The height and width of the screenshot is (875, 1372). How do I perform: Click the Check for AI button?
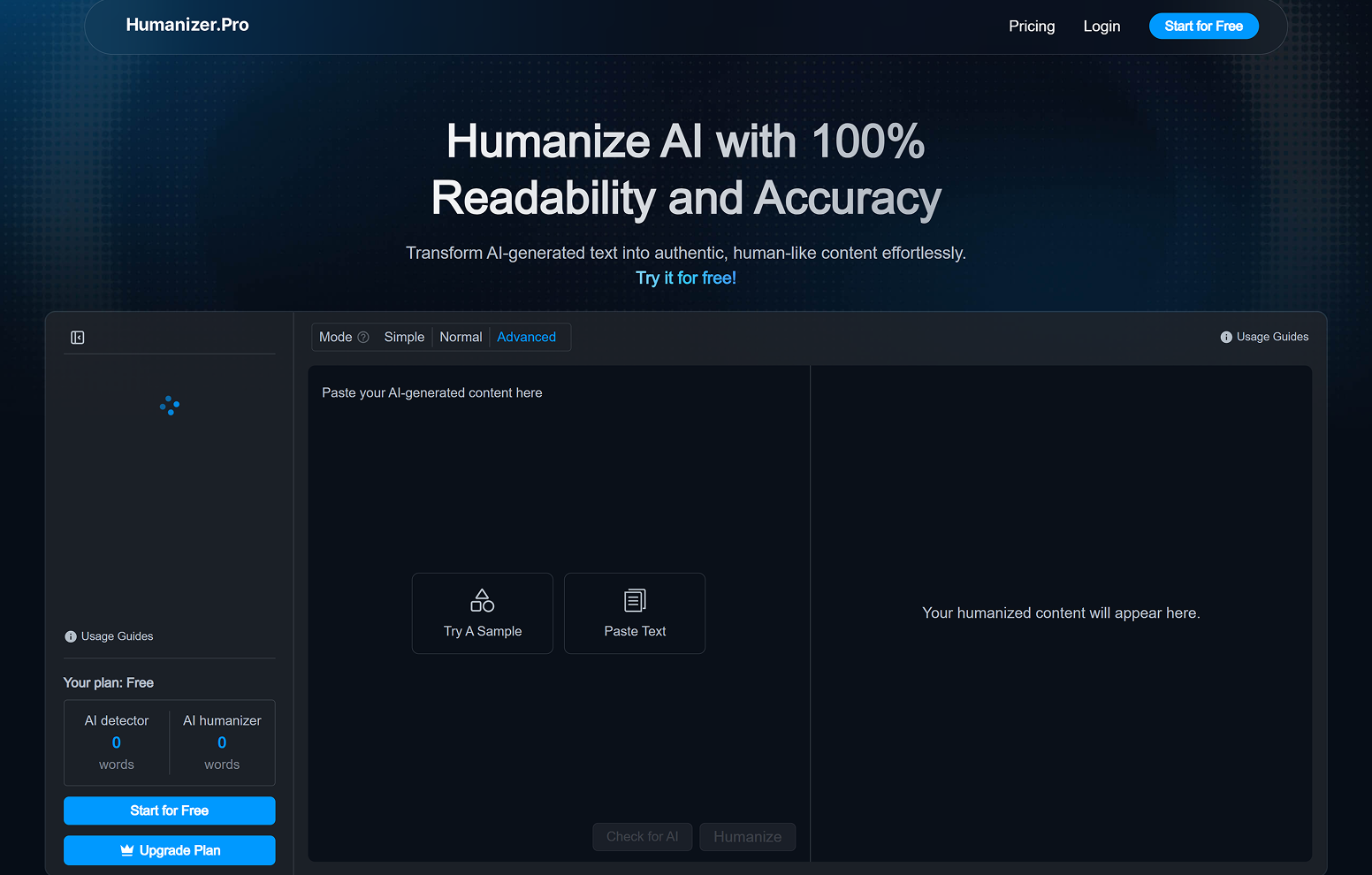pos(643,837)
